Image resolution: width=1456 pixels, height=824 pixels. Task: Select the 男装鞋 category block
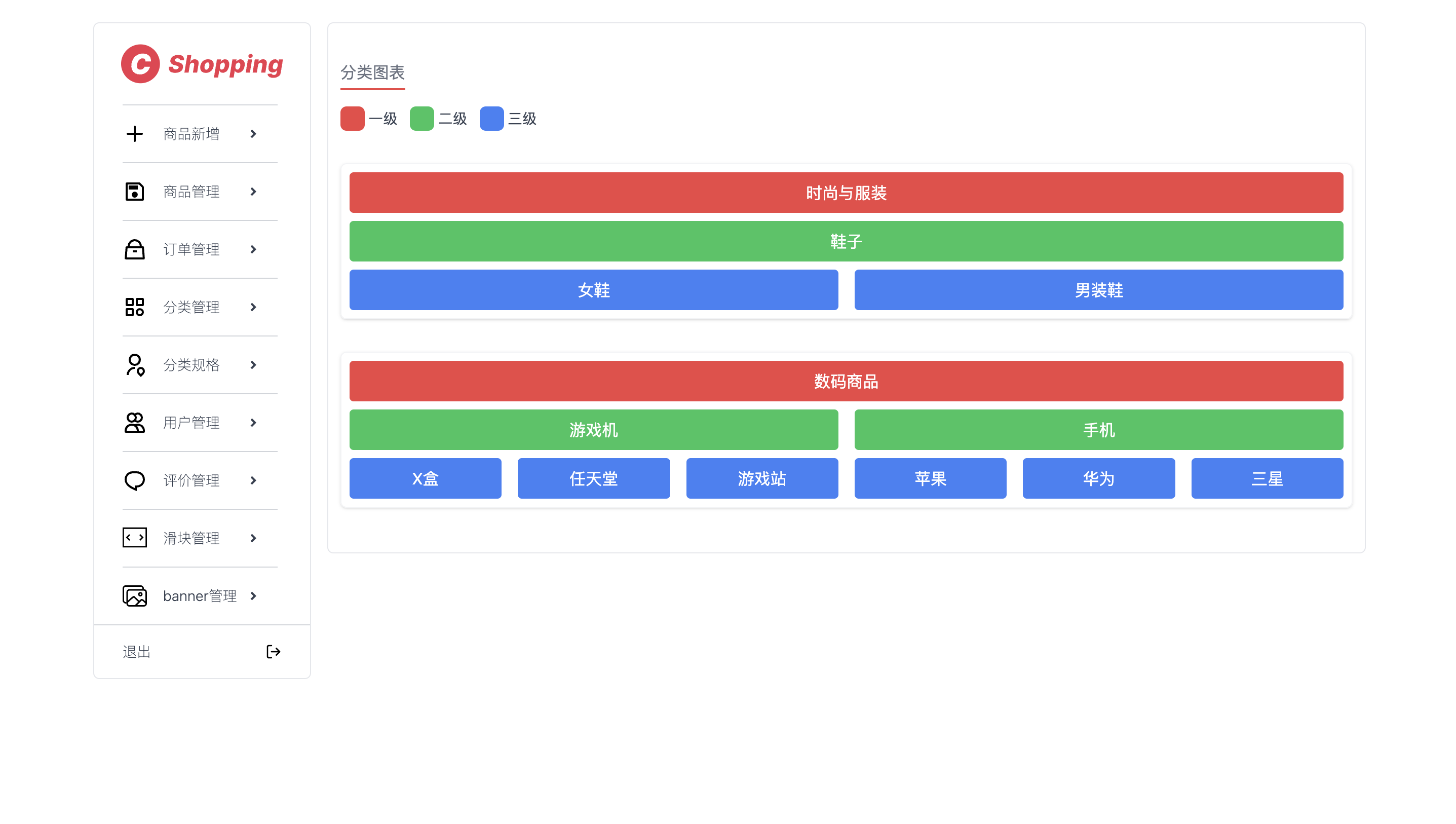[1099, 290]
